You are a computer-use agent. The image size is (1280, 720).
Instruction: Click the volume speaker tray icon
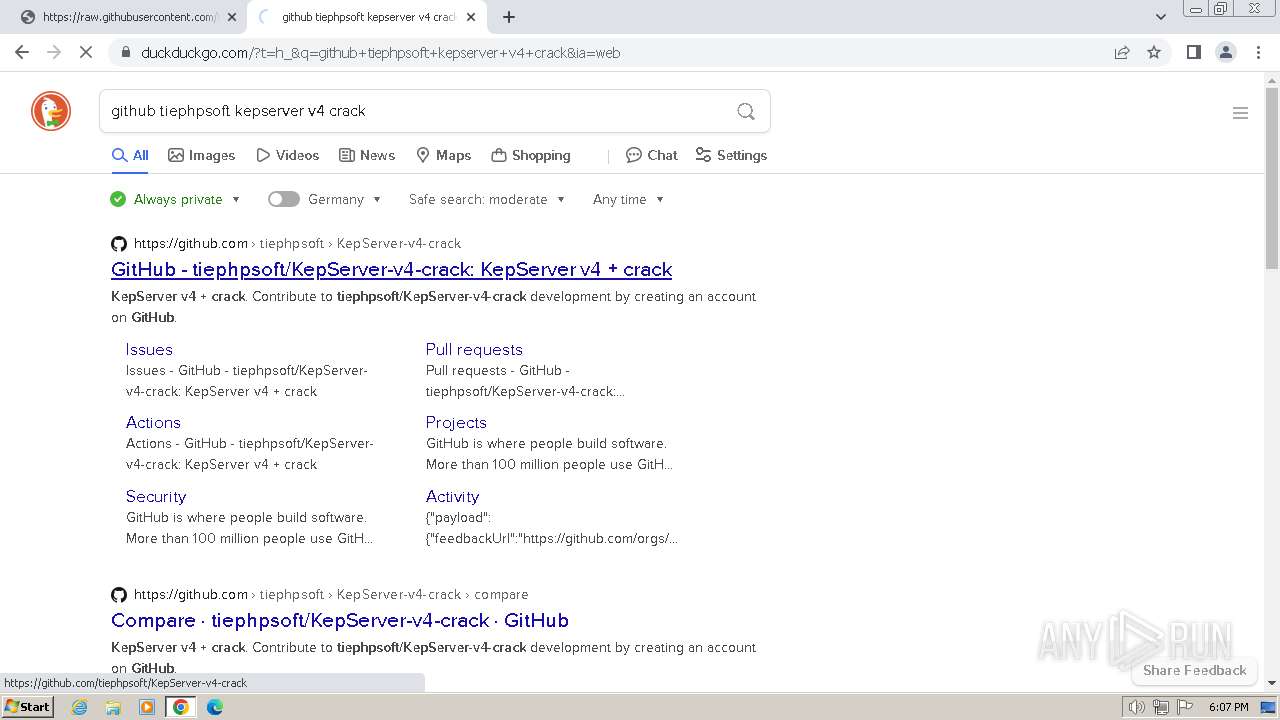tap(1136, 707)
